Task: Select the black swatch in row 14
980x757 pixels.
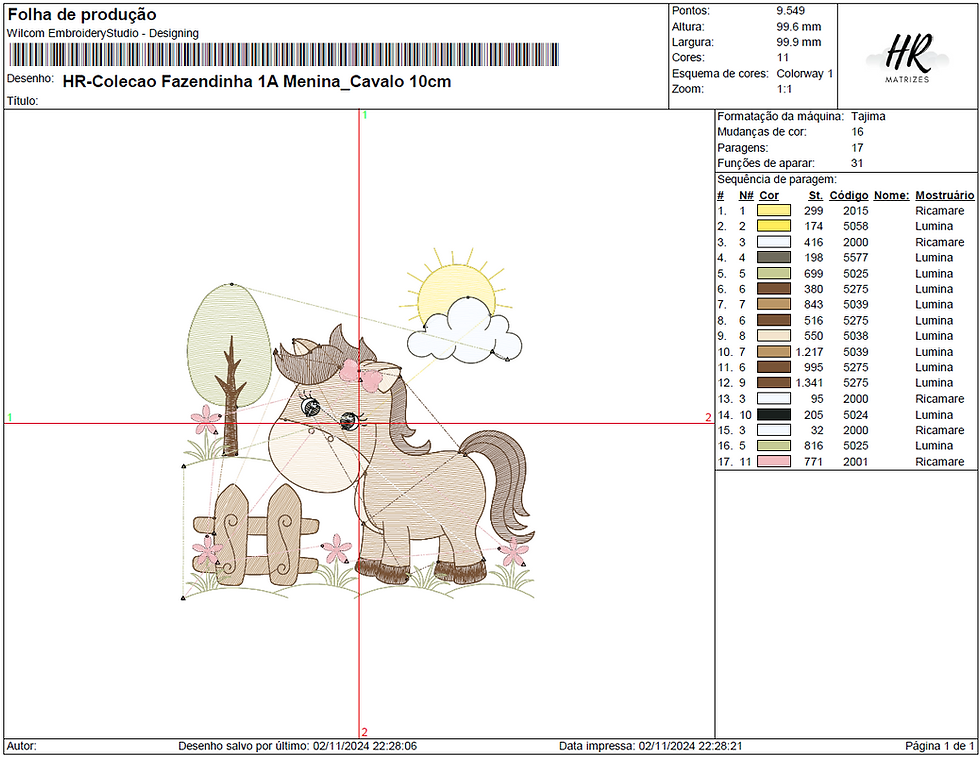Action: click(774, 414)
